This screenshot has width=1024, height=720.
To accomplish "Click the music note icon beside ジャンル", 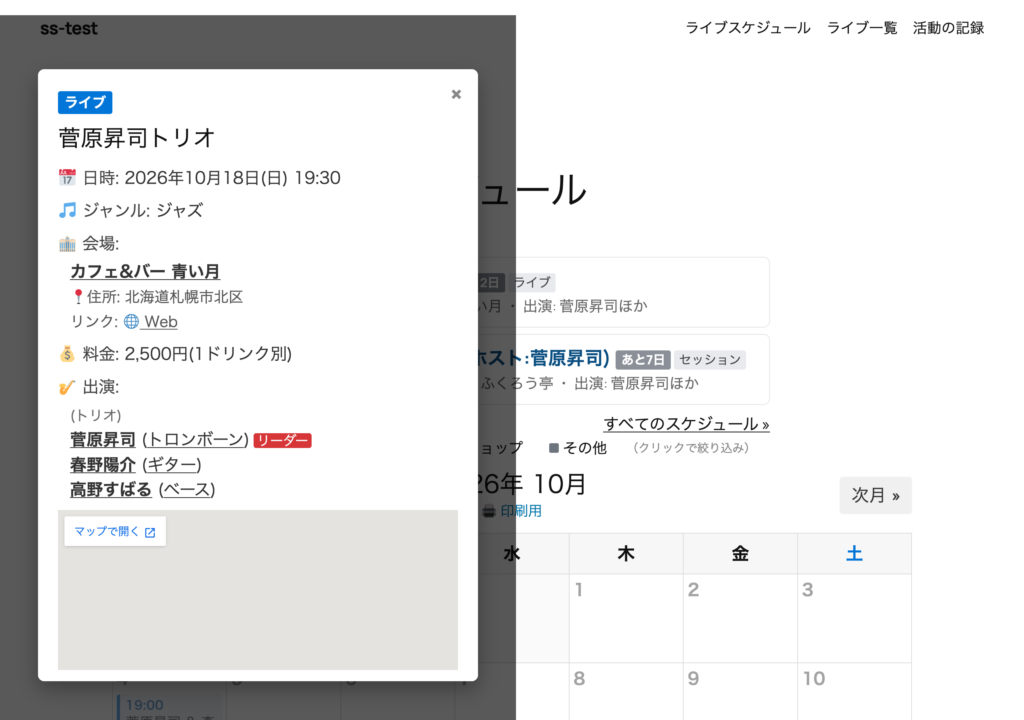I will 67,210.
